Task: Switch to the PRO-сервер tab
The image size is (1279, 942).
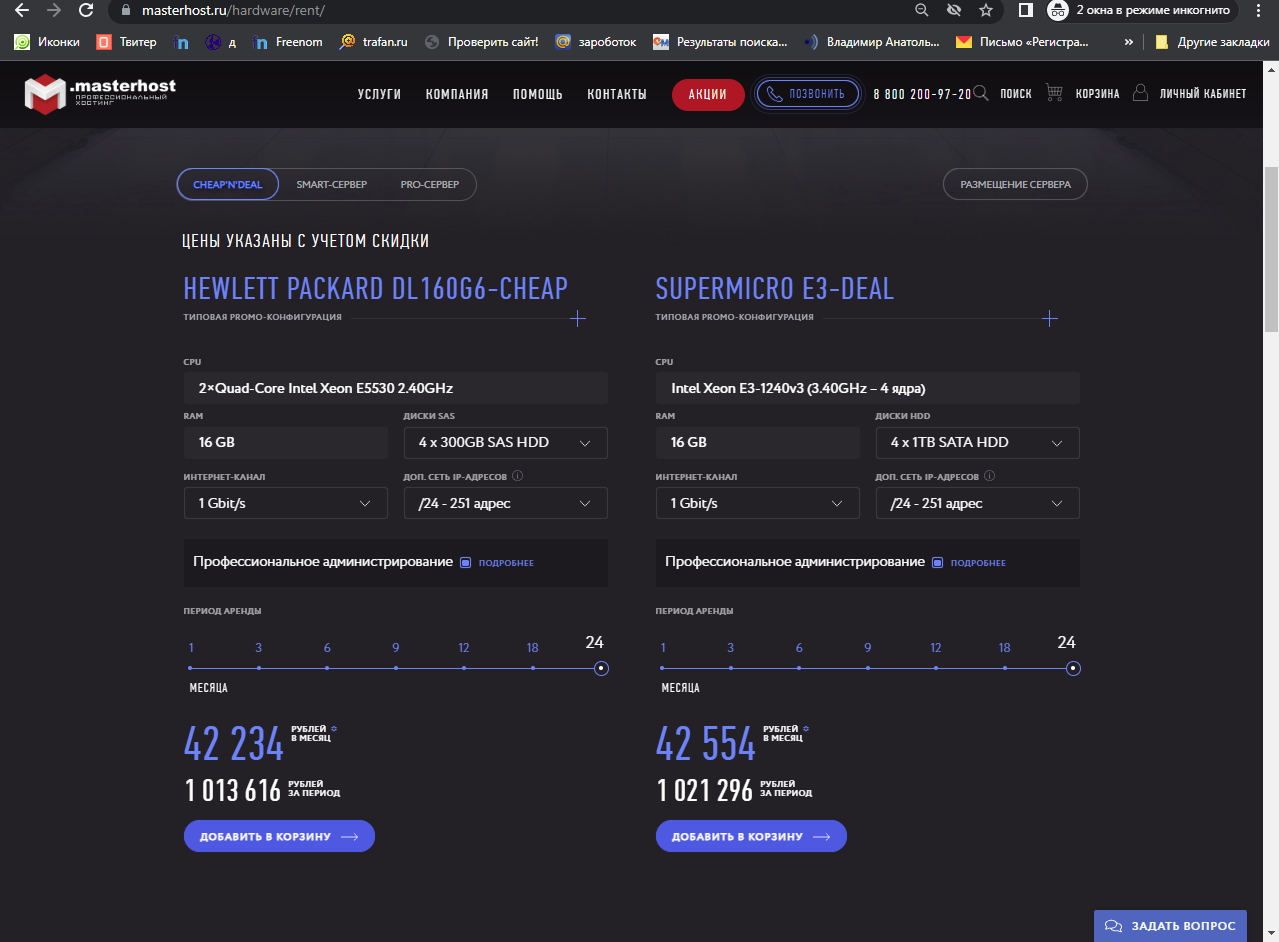Action: click(429, 185)
